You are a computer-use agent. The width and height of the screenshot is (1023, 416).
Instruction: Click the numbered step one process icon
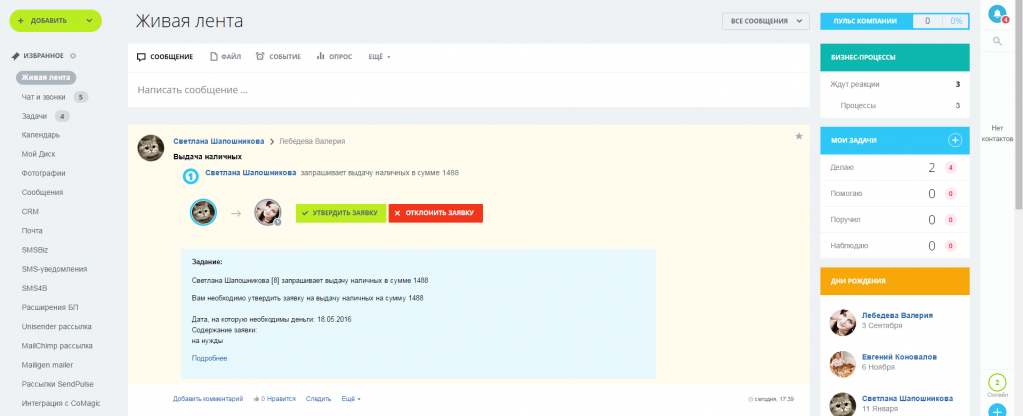[190, 176]
